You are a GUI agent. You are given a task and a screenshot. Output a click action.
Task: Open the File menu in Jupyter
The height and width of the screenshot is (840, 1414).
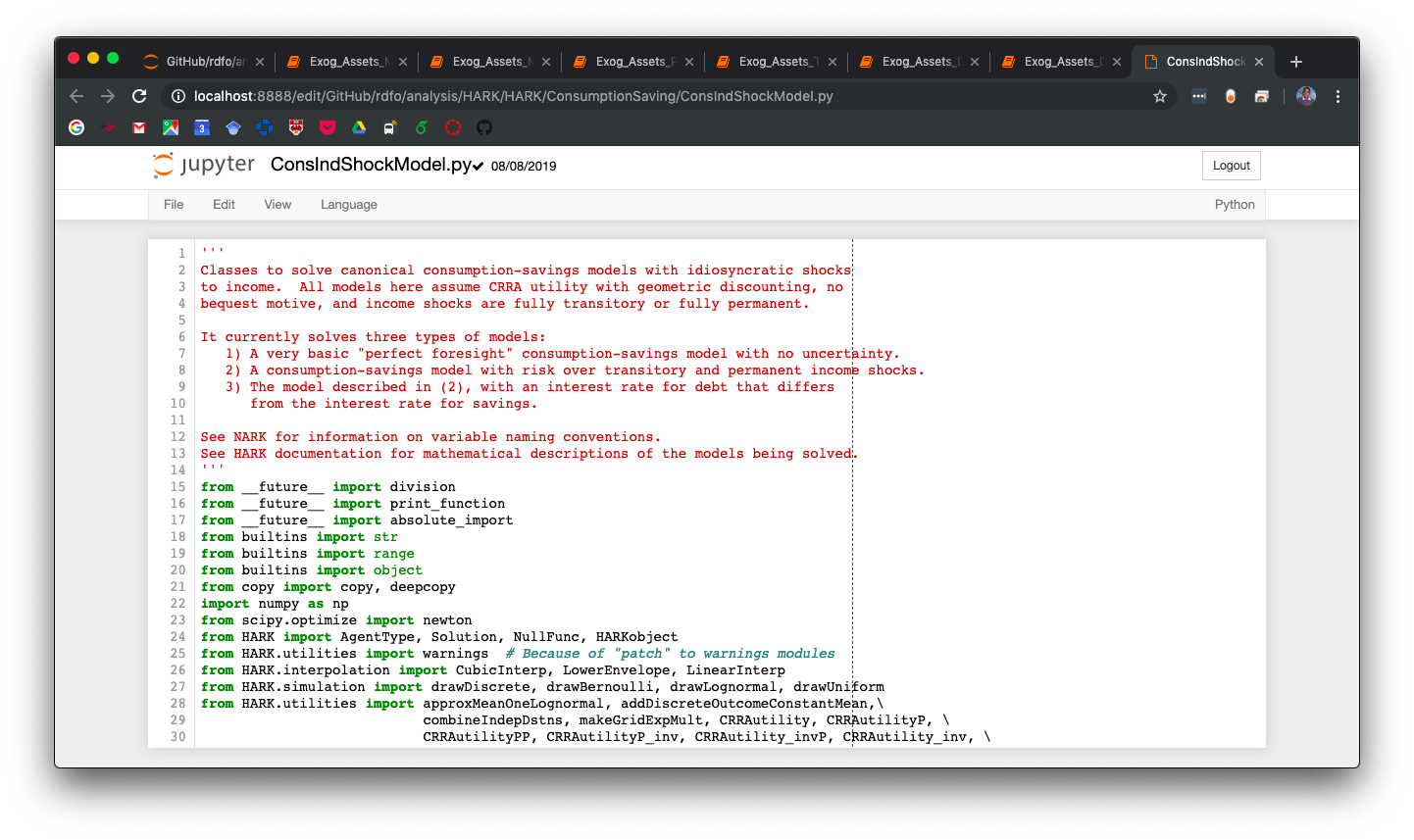tap(173, 204)
